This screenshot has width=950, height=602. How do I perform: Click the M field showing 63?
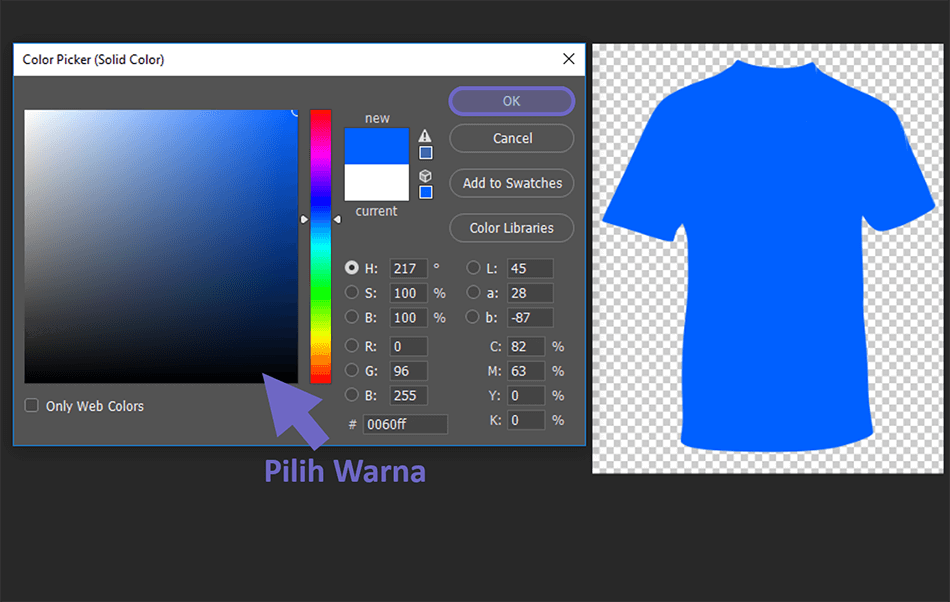526,371
